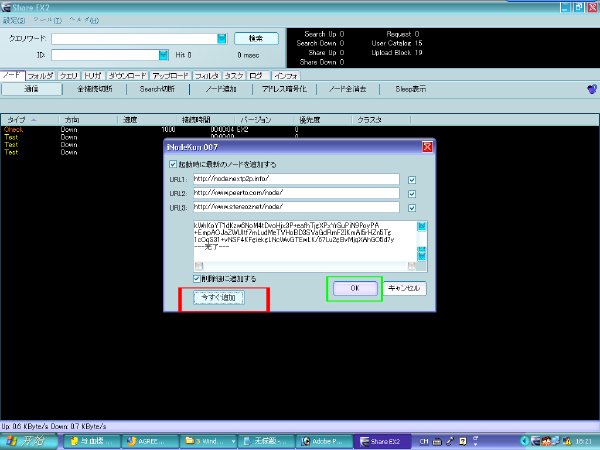This screenshot has width=600, height=450.
Task: Switch to the トリガ tab
Action: pos(93,76)
